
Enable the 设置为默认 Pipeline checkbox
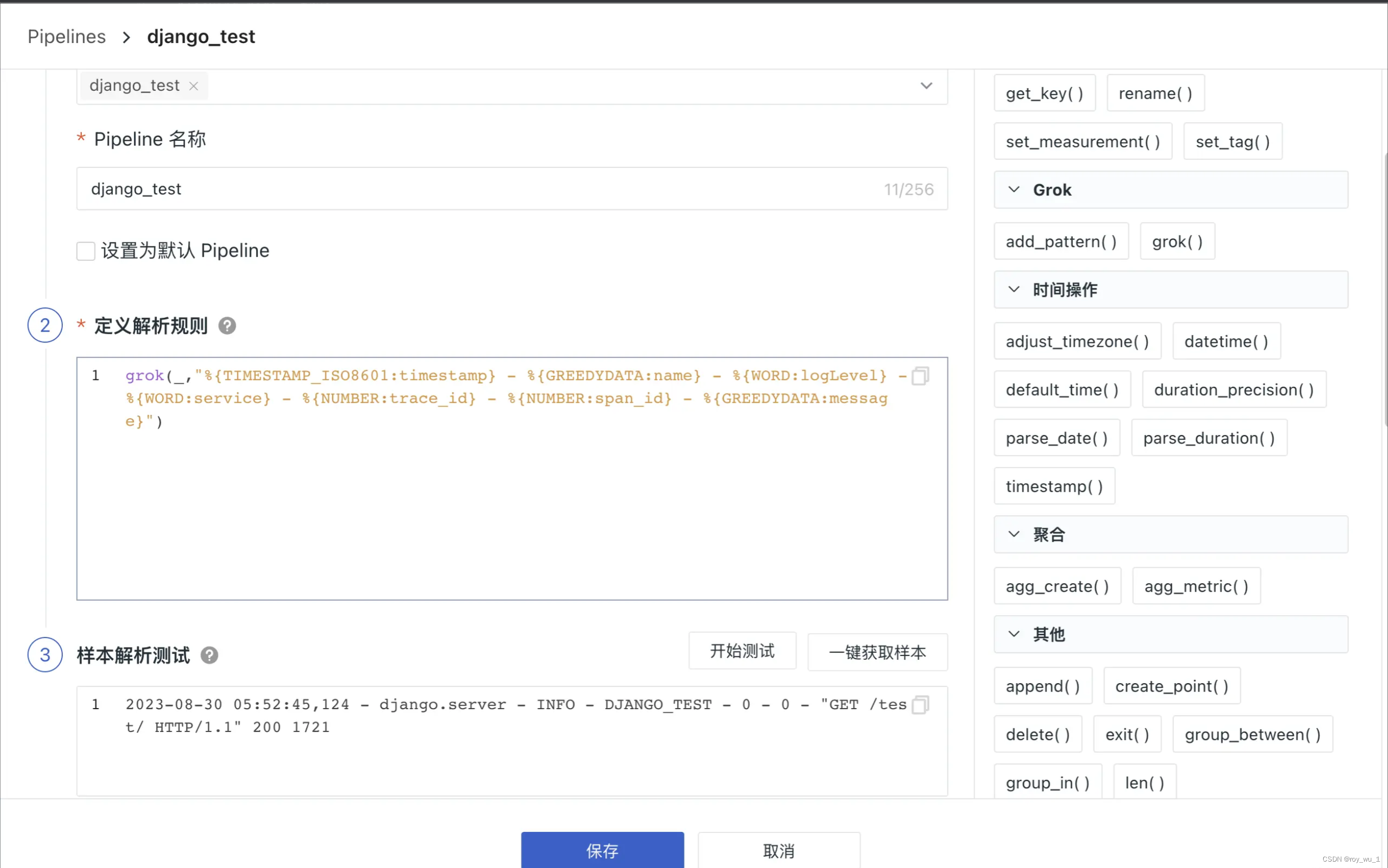(86, 251)
